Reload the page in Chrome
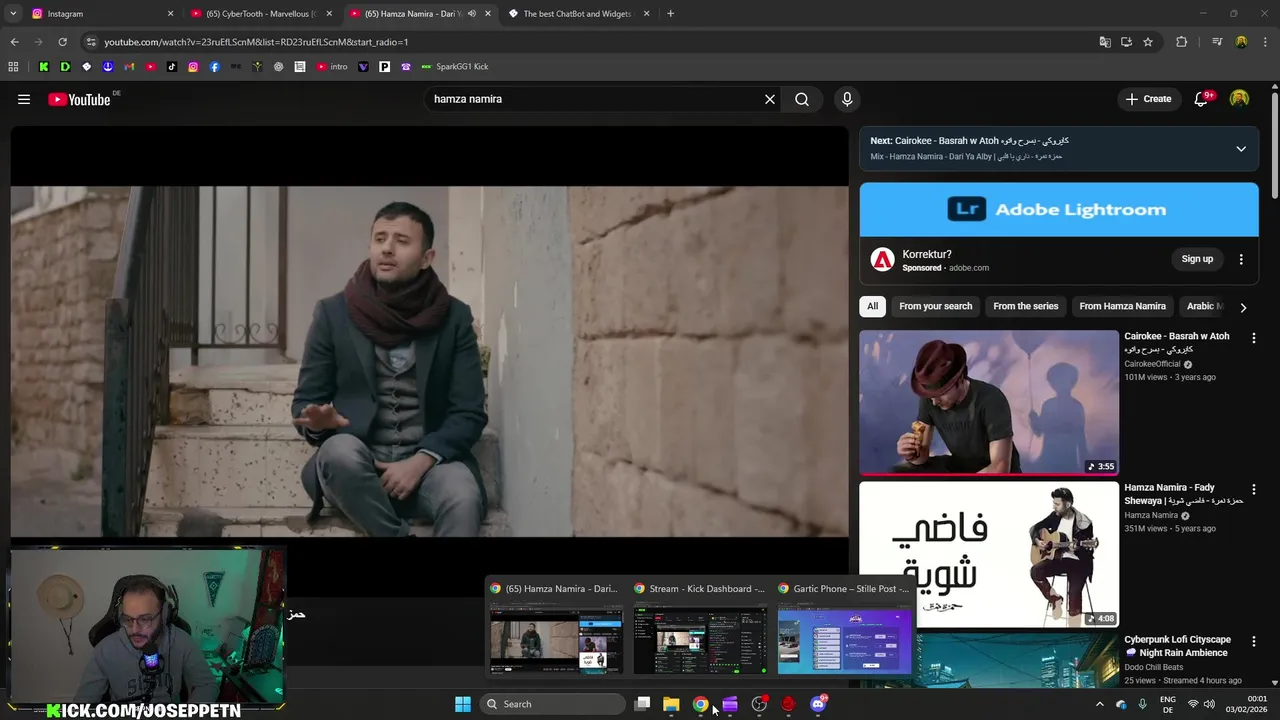The height and width of the screenshot is (720, 1280). click(x=62, y=42)
